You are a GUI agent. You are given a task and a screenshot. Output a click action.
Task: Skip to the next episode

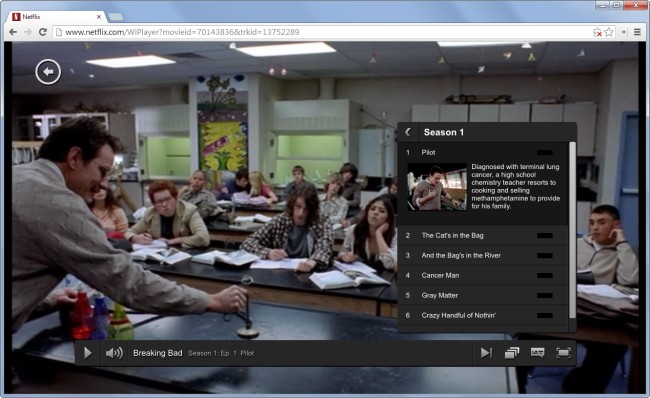coord(486,353)
